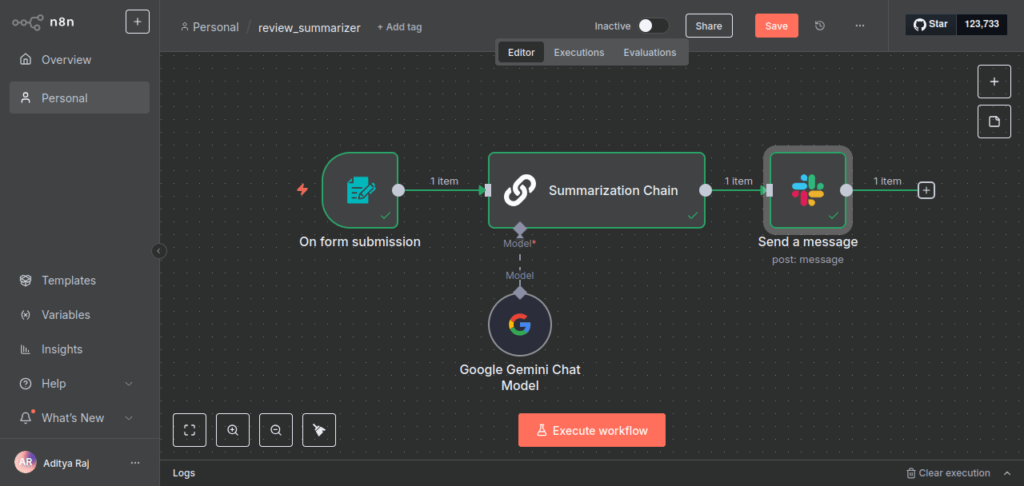This screenshot has height=486, width=1024.
Task: Fit workflow to view icon
Action: point(189,430)
